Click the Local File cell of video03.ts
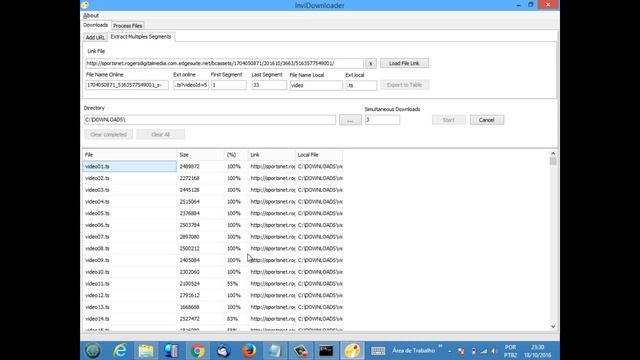 [x=320, y=190]
